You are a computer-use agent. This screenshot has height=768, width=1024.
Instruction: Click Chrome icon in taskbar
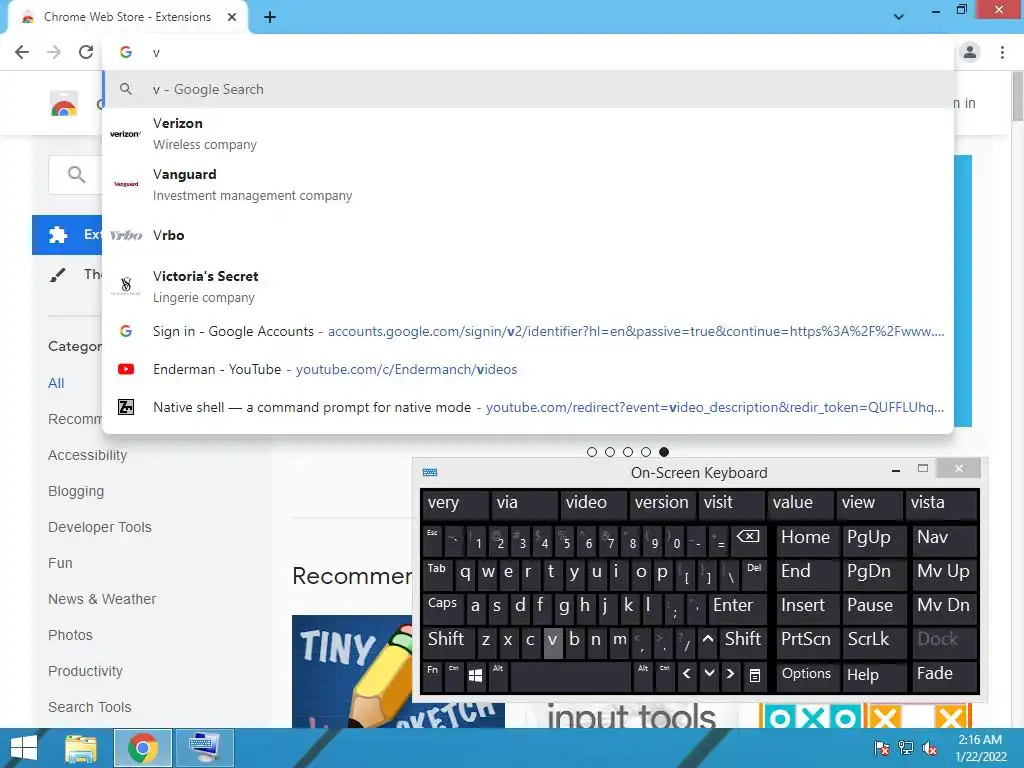(x=143, y=748)
